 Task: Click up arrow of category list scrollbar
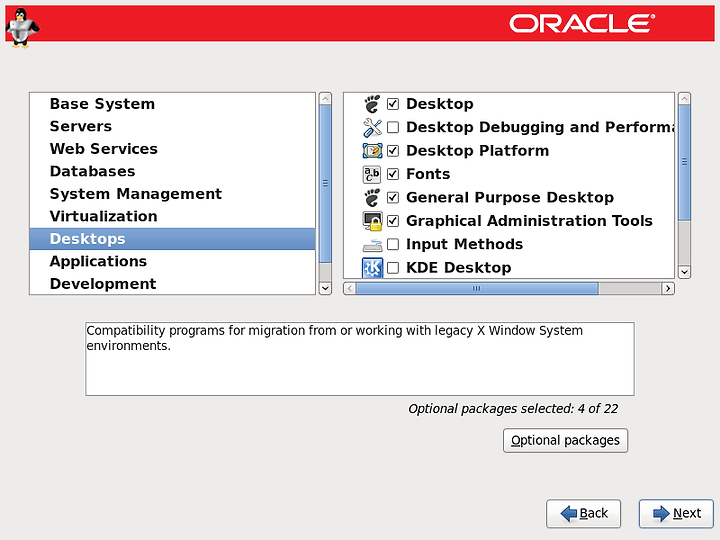[x=325, y=99]
